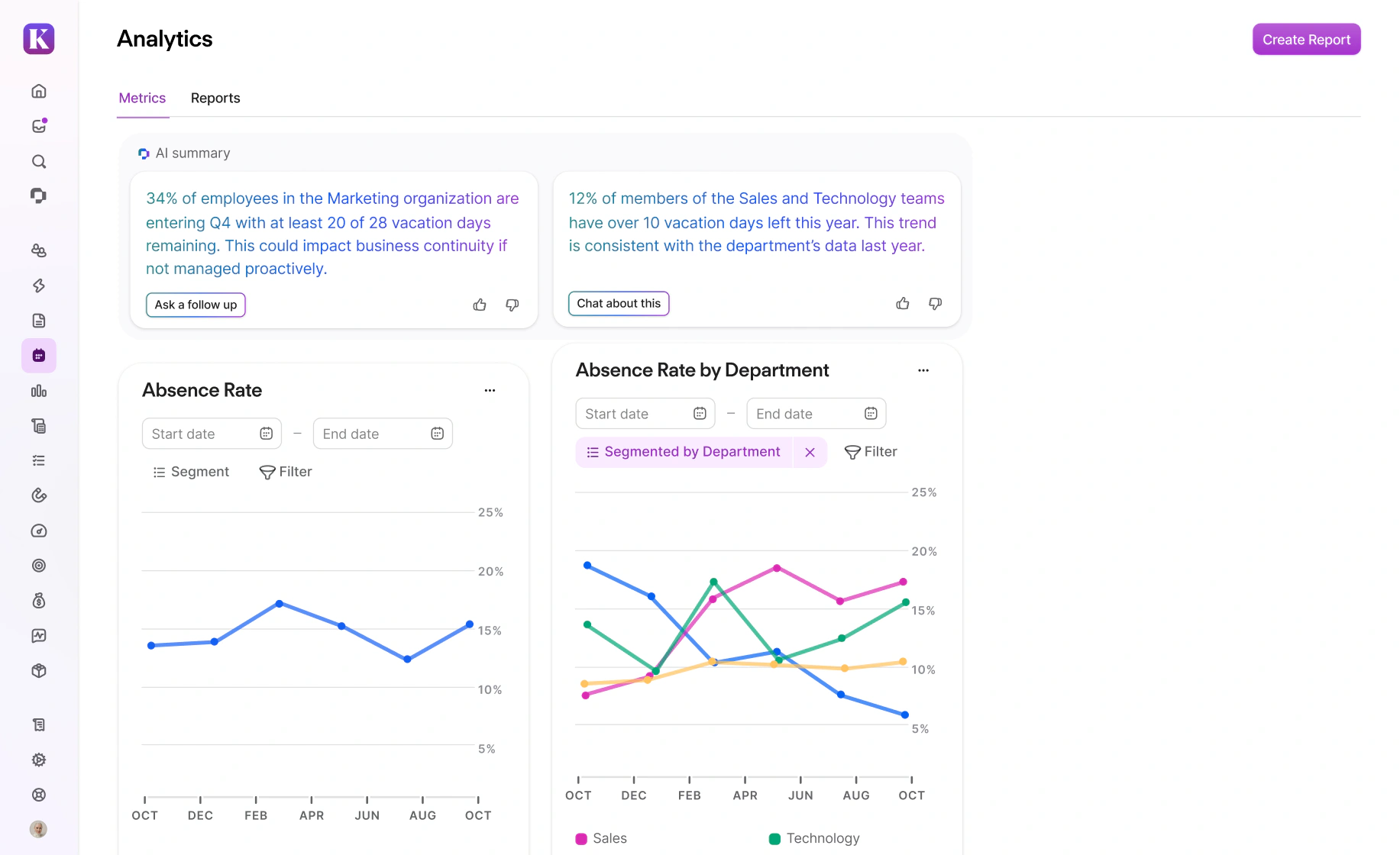
Task: Open help via the lifebuoy sidebar icon
Action: click(x=39, y=795)
